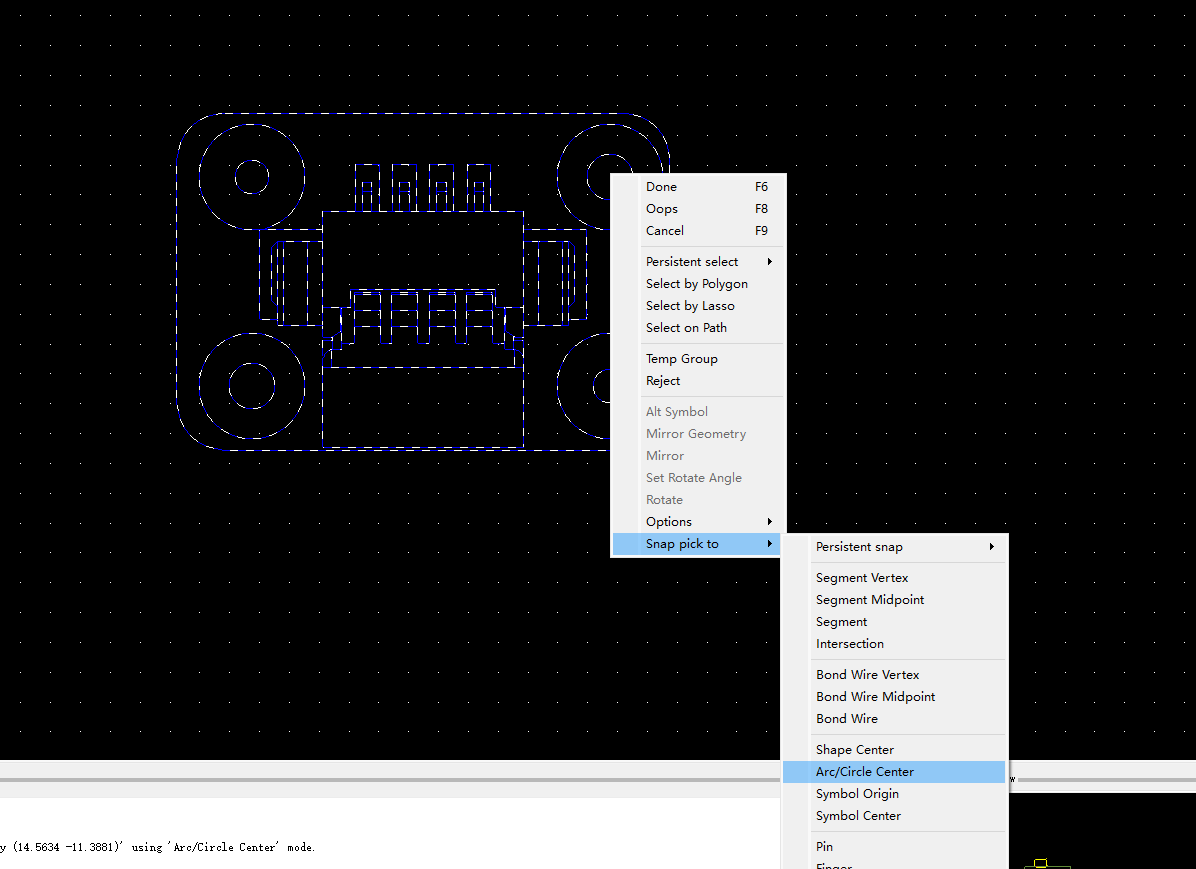Choose Select by Lasso
Image resolution: width=1196 pixels, height=869 pixels.
[x=698, y=306]
